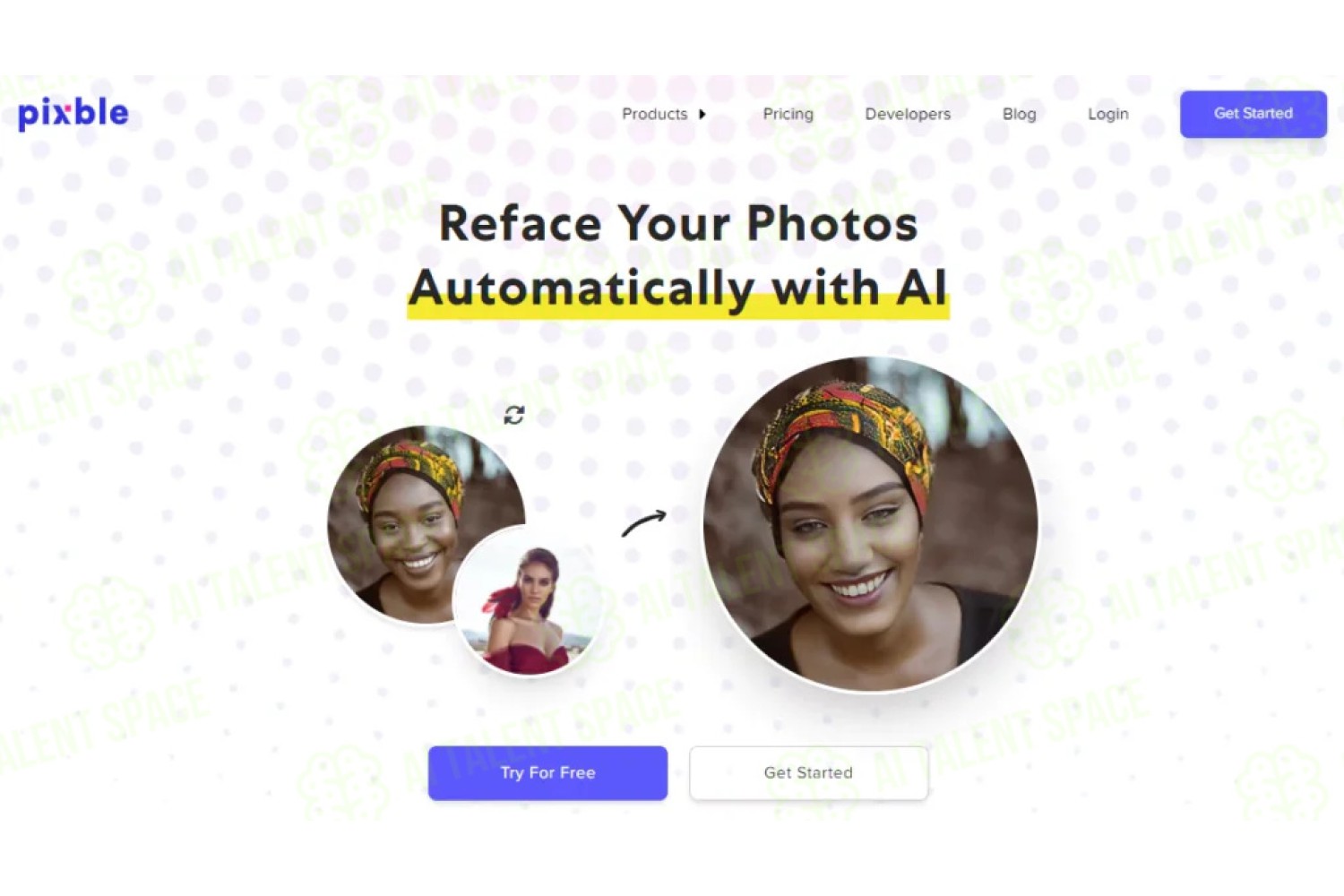
Task: Go to the Pricing page
Action: [x=788, y=114]
